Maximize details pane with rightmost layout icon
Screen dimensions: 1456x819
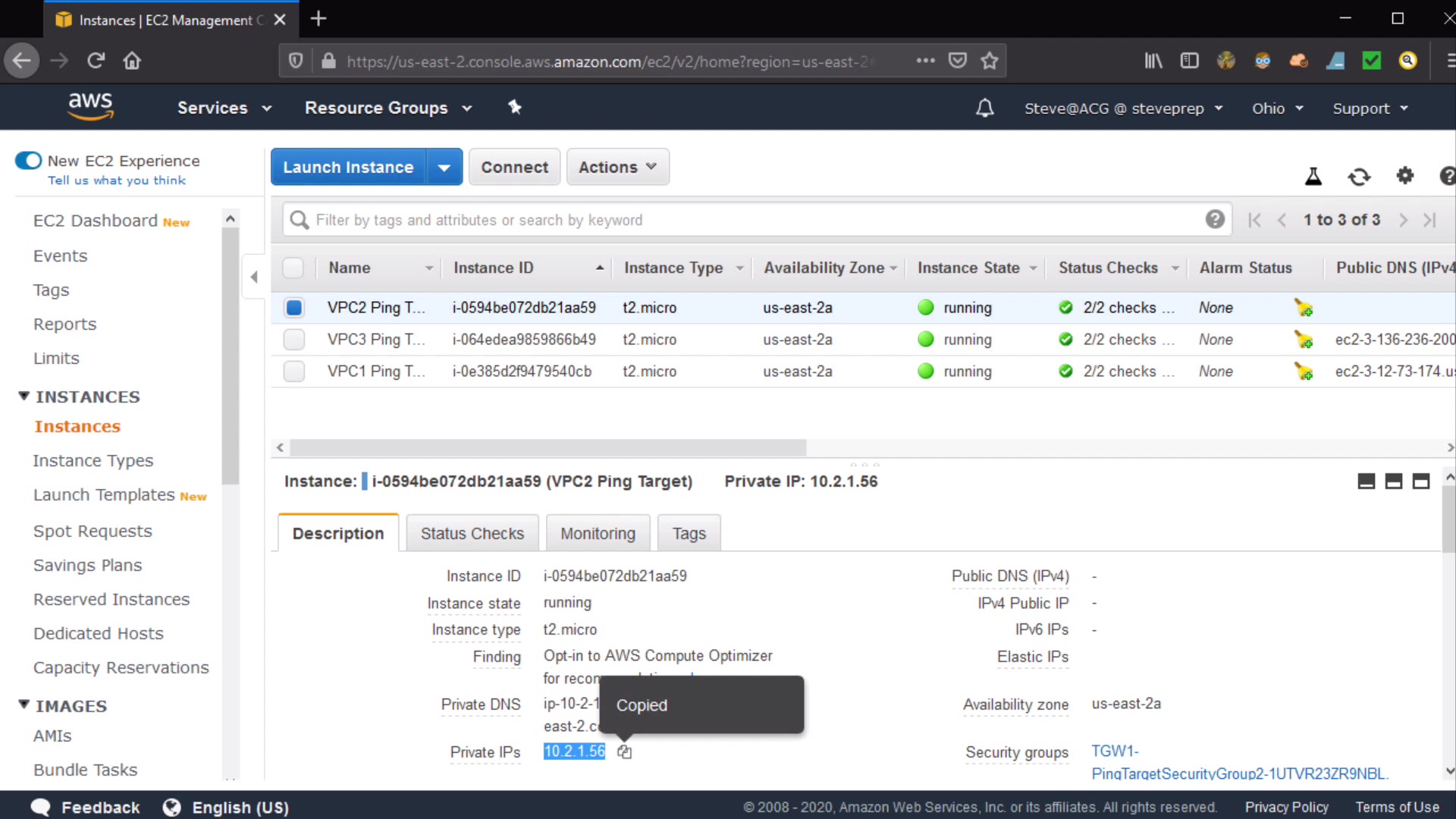coord(1421,482)
